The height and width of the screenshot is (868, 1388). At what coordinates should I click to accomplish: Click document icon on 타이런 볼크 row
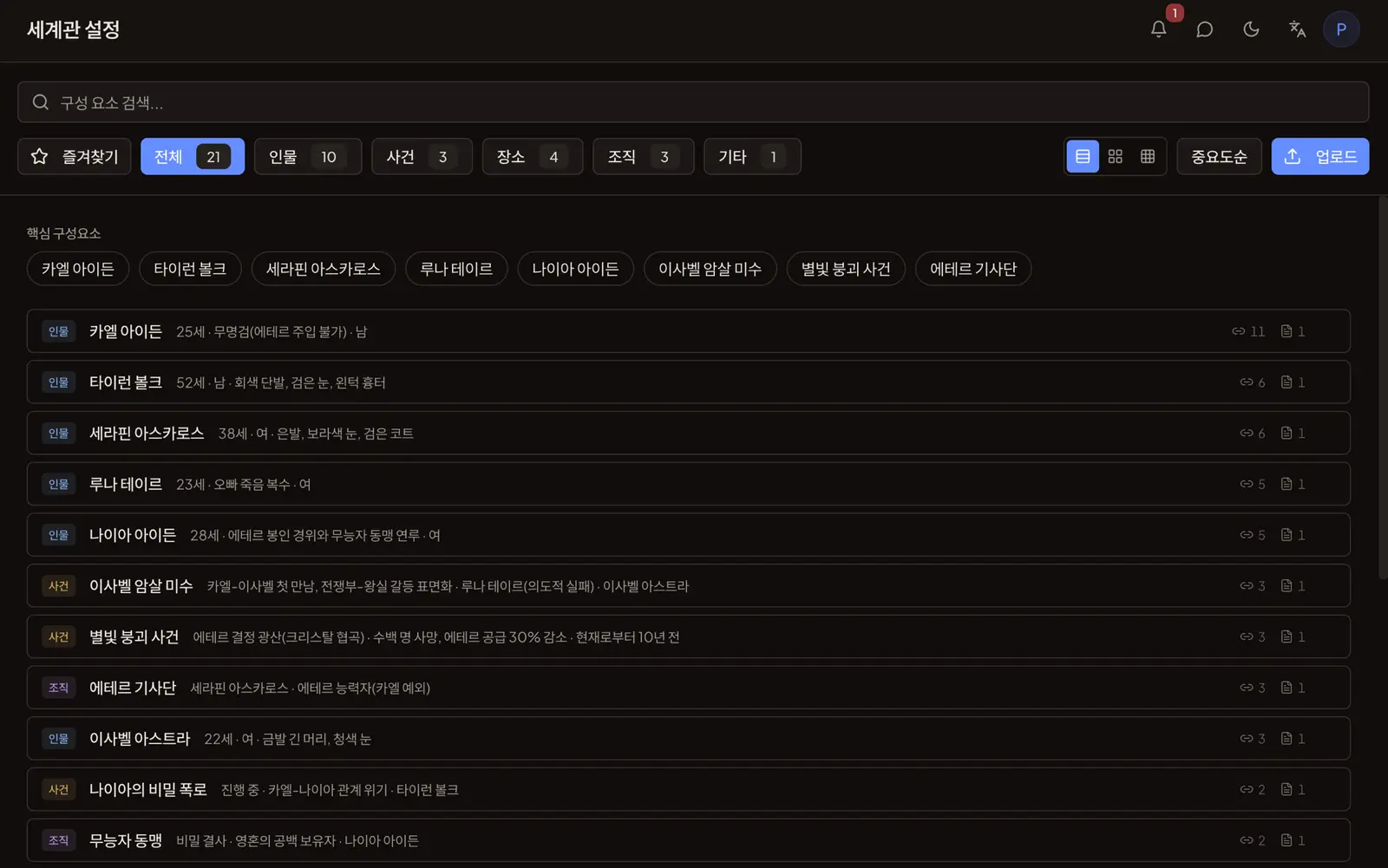[x=1287, y=382]
